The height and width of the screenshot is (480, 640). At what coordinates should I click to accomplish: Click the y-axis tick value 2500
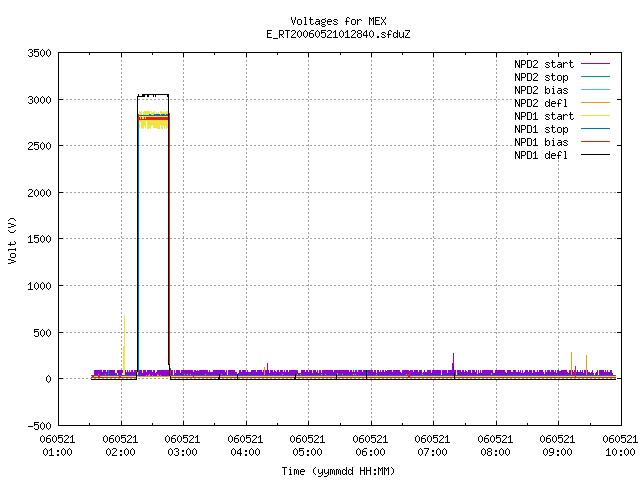pyautogui.click(x=40, y=146)
